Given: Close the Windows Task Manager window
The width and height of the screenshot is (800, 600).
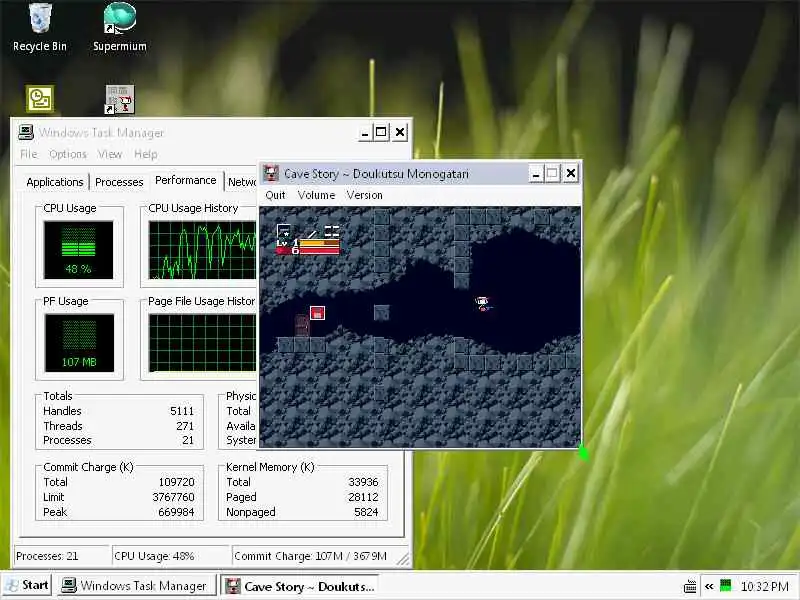Looking at the screenshot, I should [400, 133].
